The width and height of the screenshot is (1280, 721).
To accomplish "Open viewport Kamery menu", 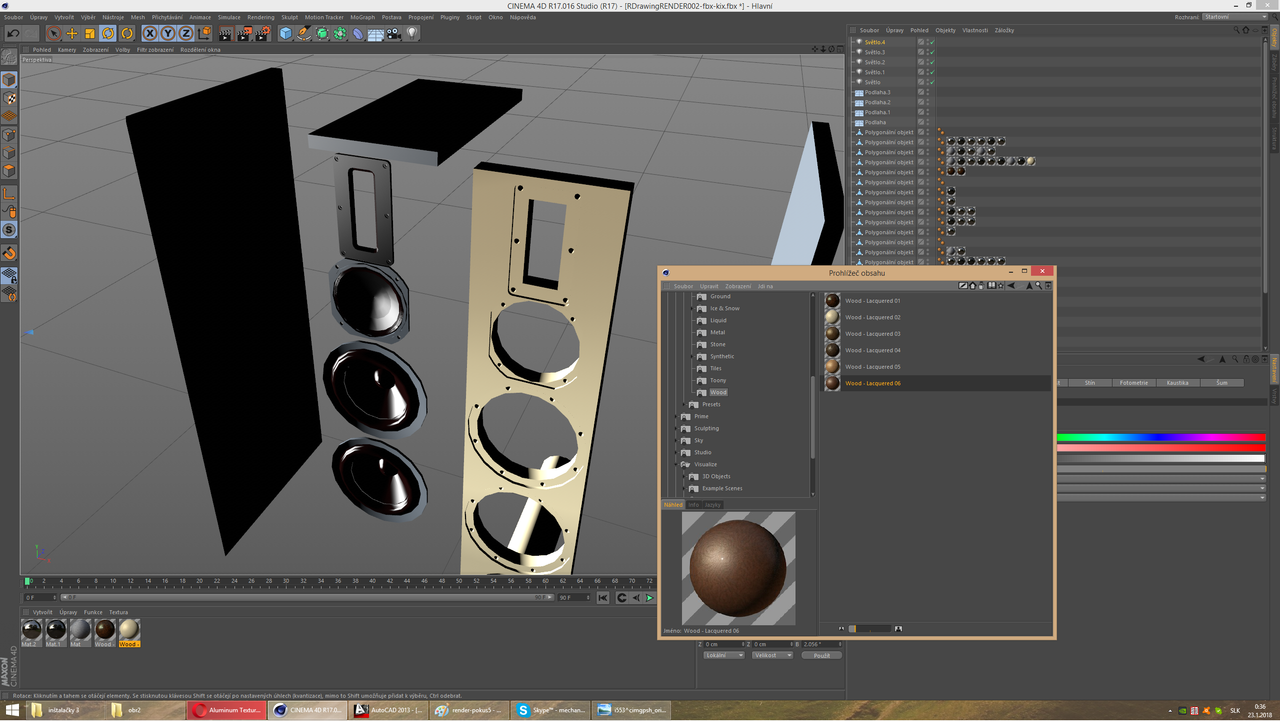I will click(x=67, y=49).
